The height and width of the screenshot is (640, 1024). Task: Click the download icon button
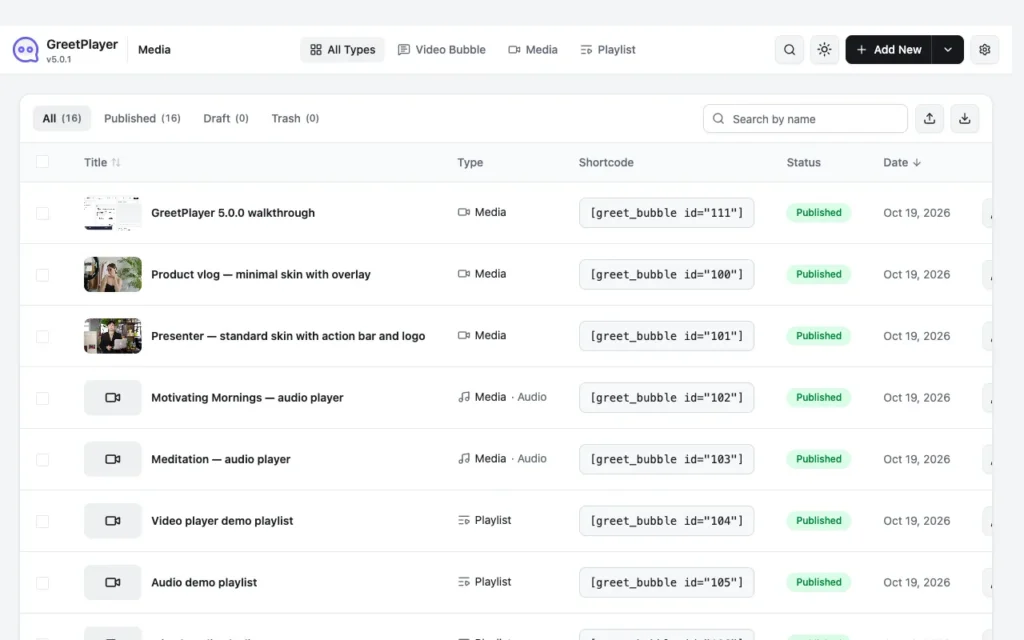click(965, 119)
